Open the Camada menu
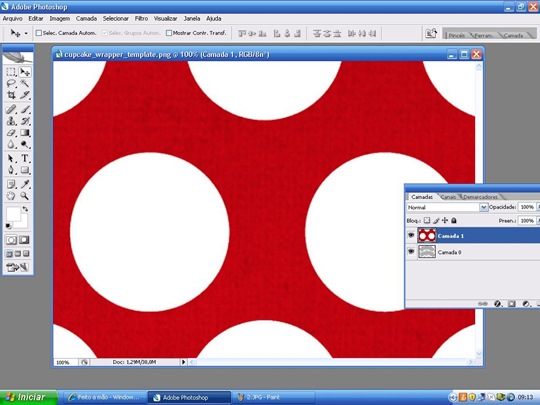Image resolution: width=540 pixels, height=405 pixels. click(86, 19)
